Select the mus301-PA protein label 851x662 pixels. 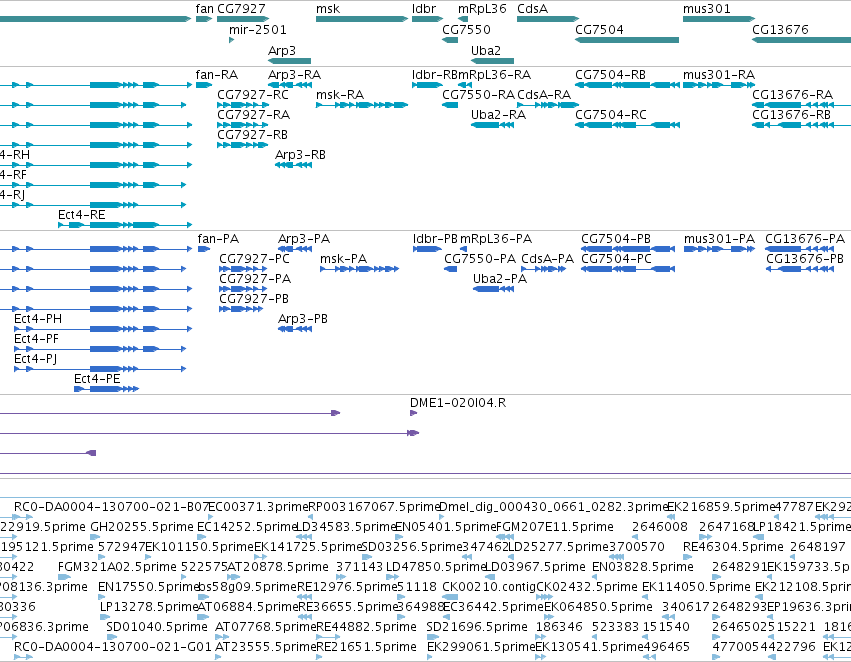pos(719,239)
